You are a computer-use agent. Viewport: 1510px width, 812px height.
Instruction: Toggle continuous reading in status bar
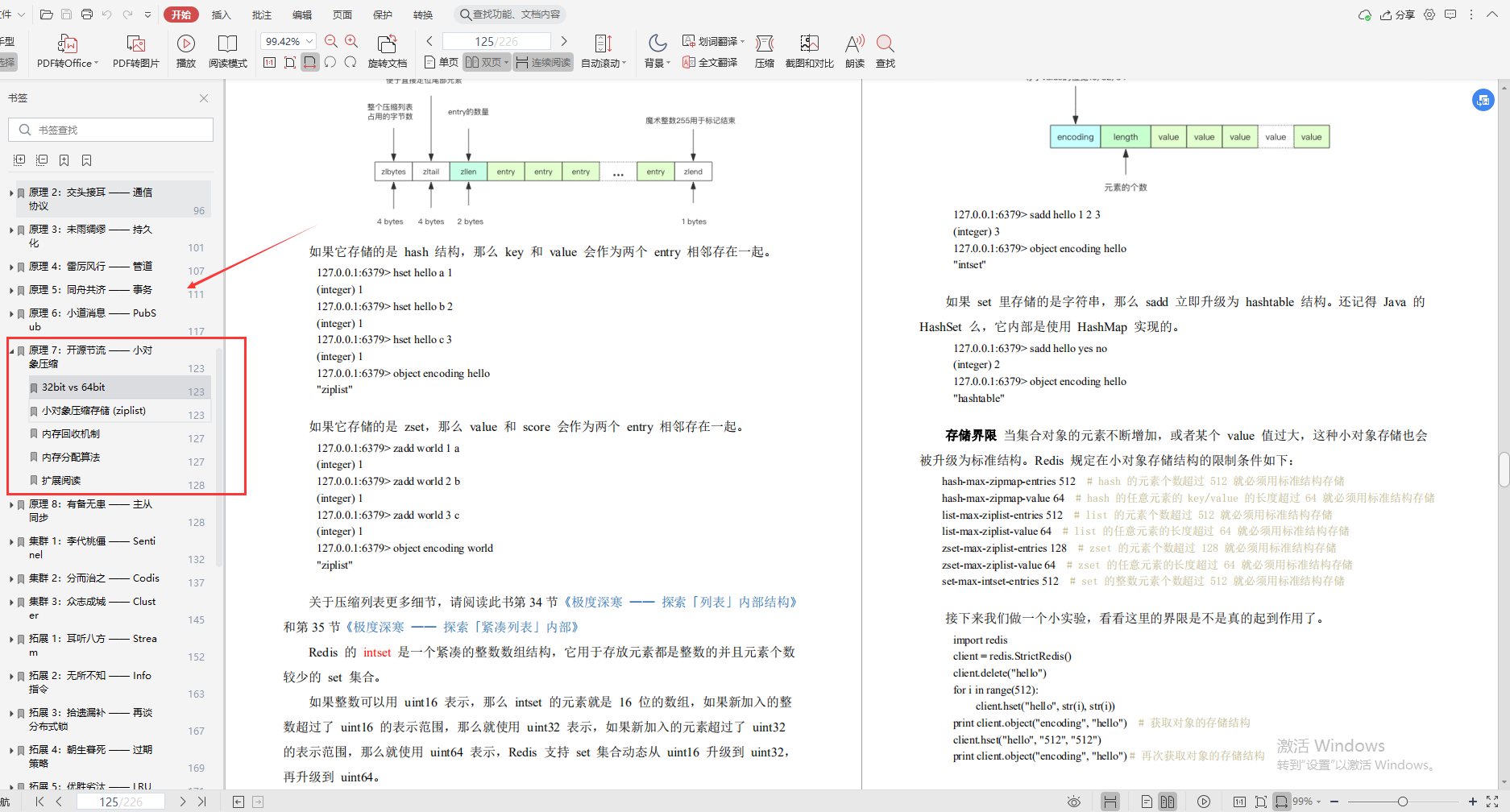(x=1110, y=802)
